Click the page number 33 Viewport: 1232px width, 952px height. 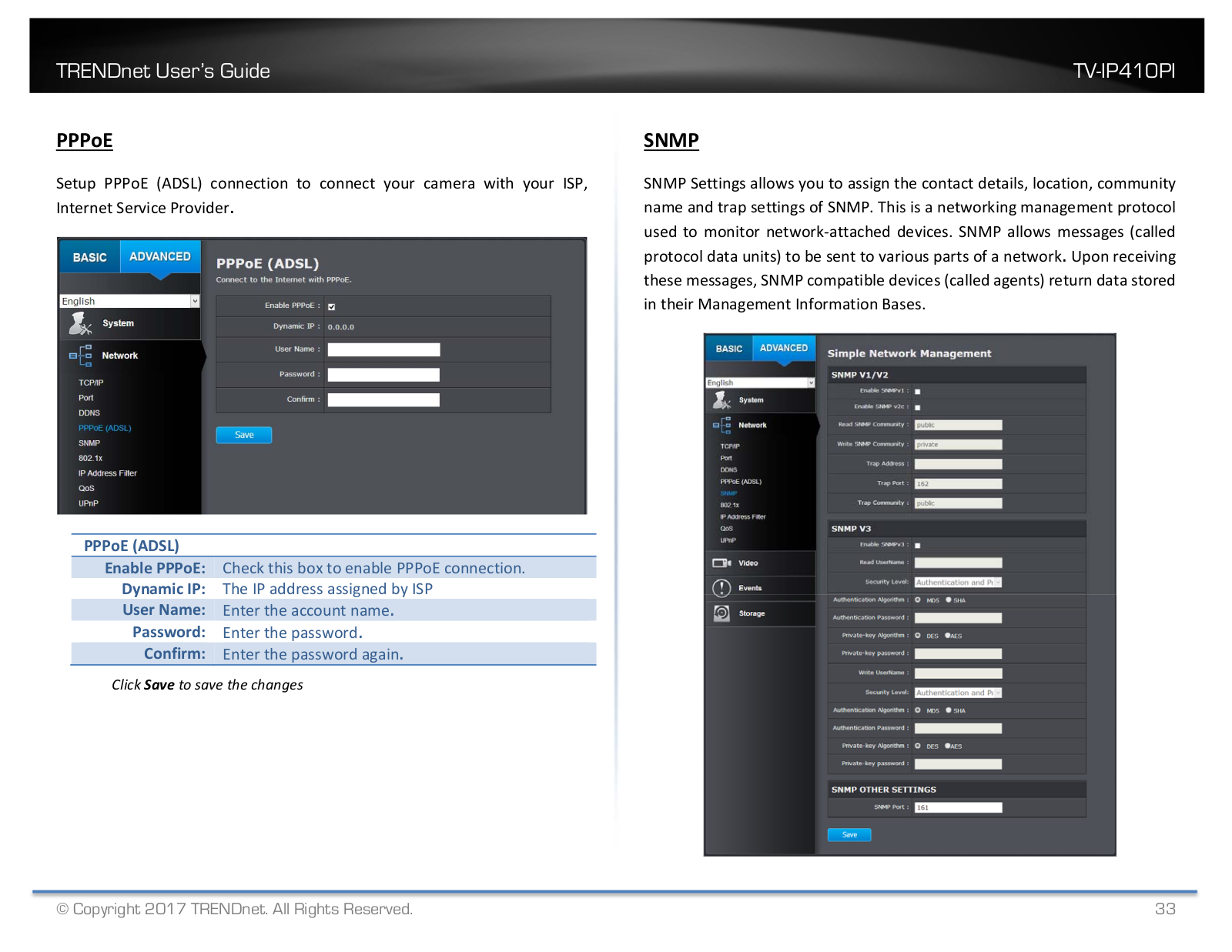pyautogui.click(x=1165, y=909)
